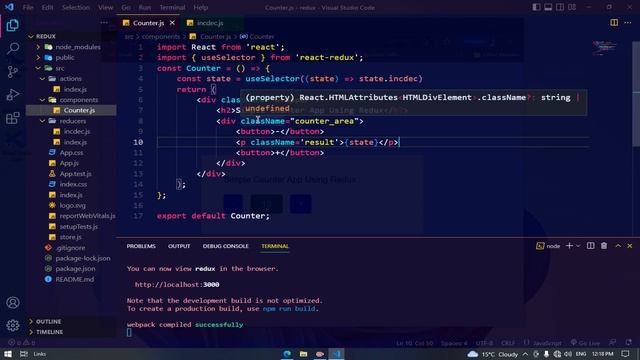Collapse the REDUX root folder
Viewport: 640px width, 360px height.
[31, 36]
